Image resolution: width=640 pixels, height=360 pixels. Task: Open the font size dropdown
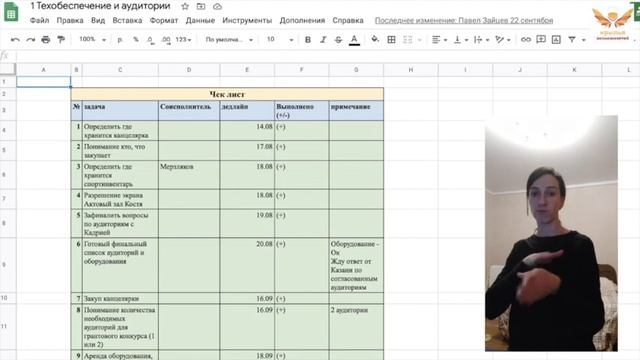(x=280, y=40)
